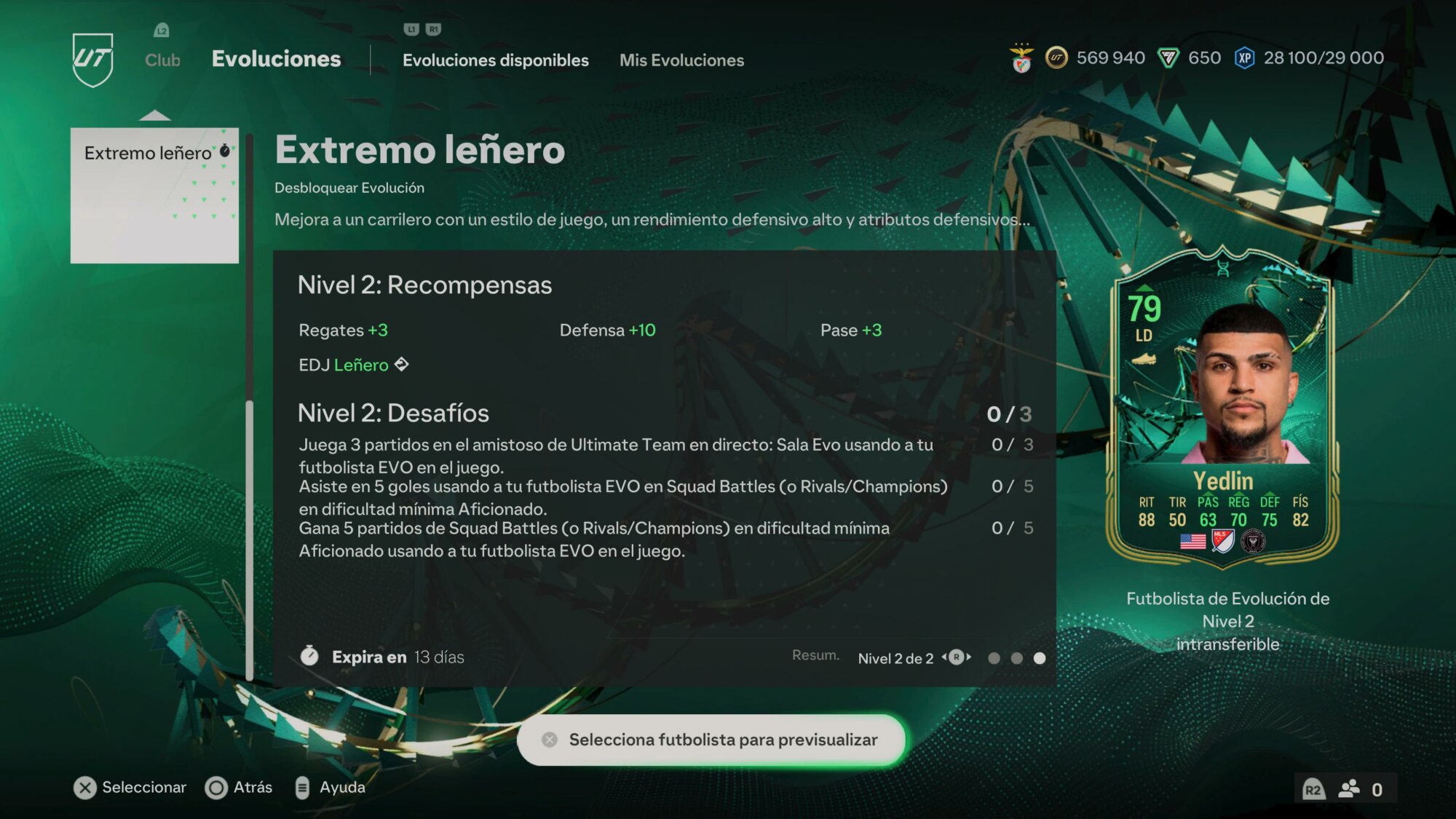Click the XP value 28 100/29 000
1456x819 pixels.
(x=1324, y=58)
